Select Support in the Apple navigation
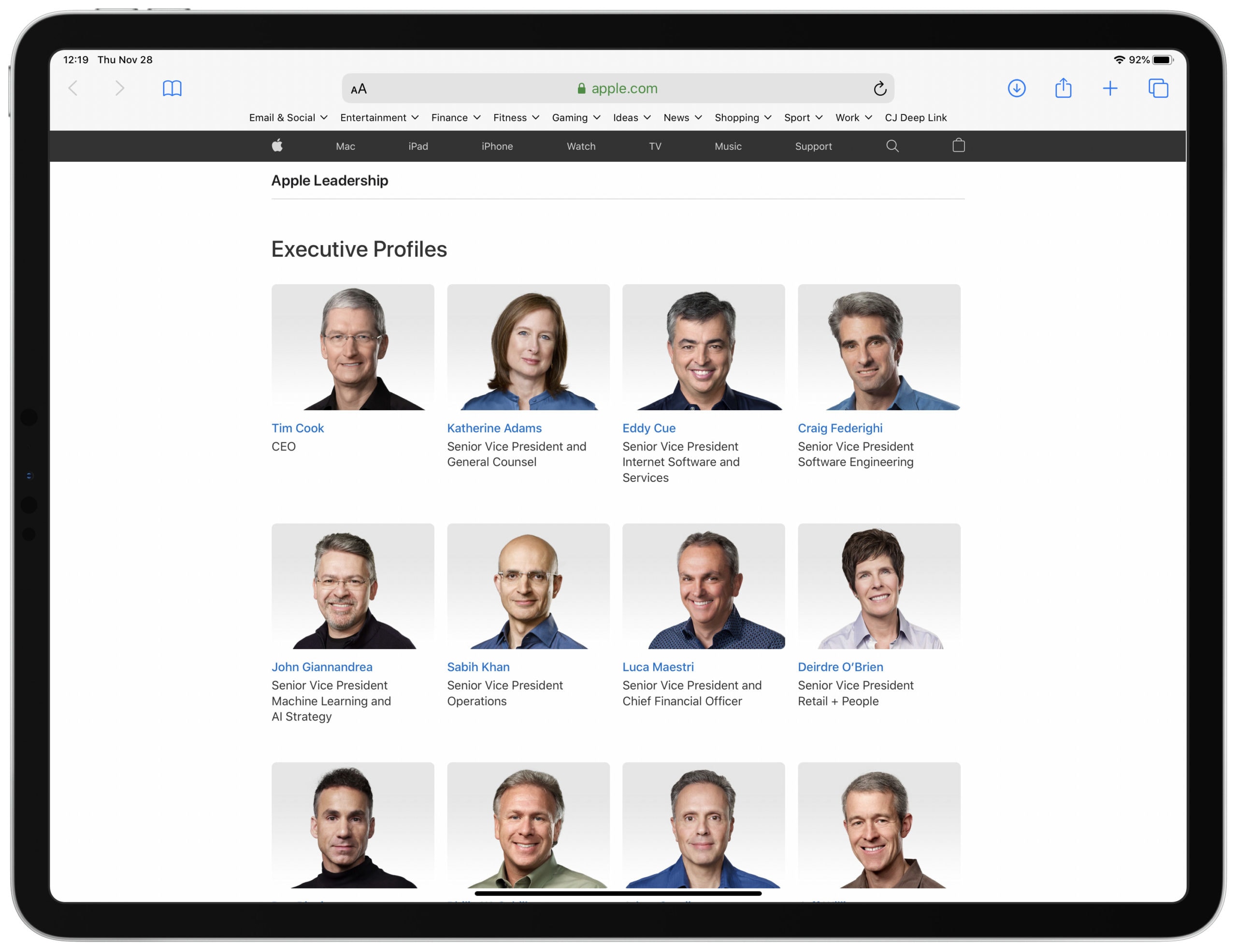The height and width of the screenshot is (952, 1237). click(x=813, y=146)
